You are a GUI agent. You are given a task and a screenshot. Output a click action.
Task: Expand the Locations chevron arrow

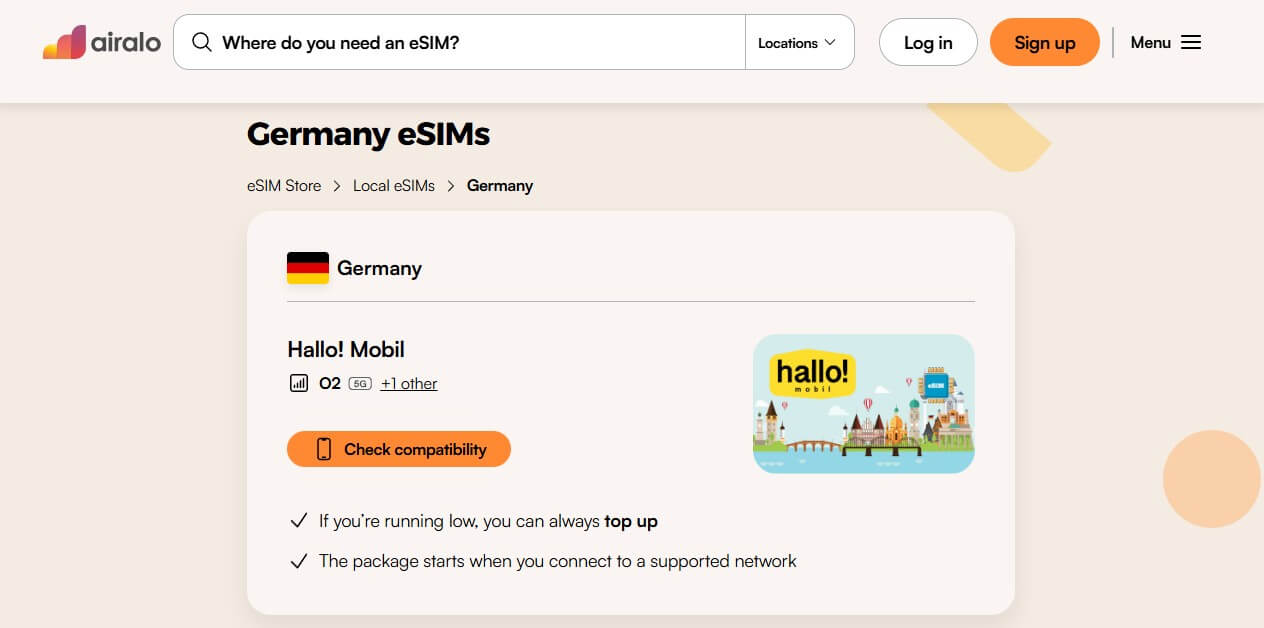click(x=829, y=43)
